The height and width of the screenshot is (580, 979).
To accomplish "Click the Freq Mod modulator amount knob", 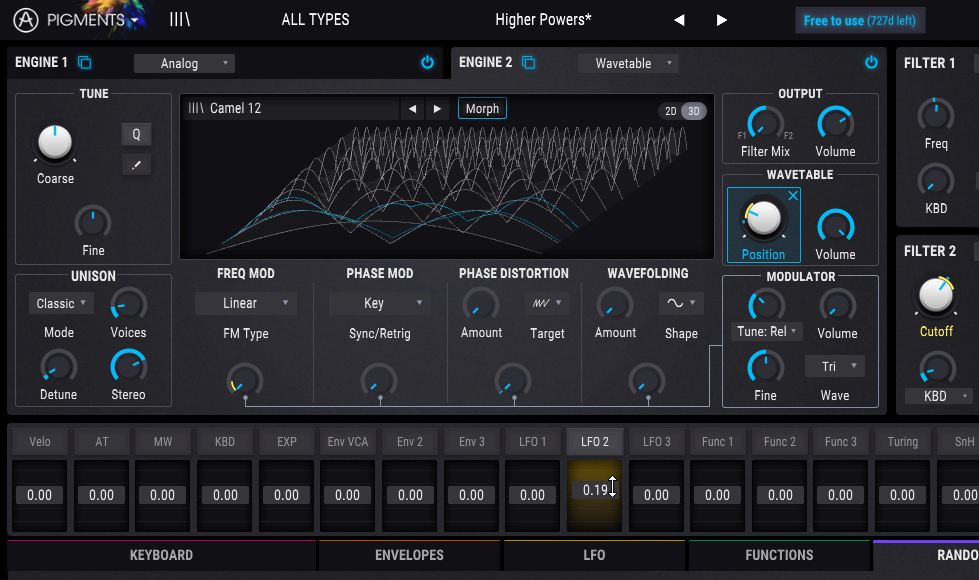I will pos(245,380).
